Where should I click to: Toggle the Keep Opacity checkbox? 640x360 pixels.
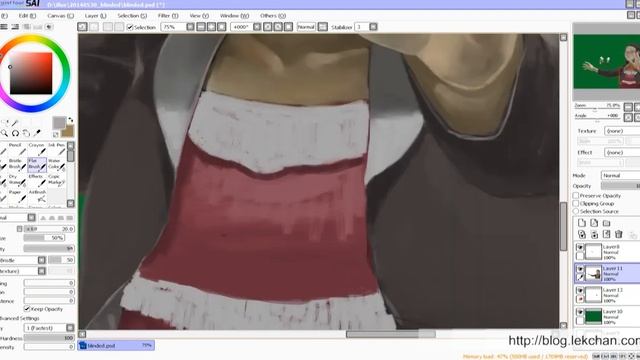pyautogui.click(x=27, y=309)
